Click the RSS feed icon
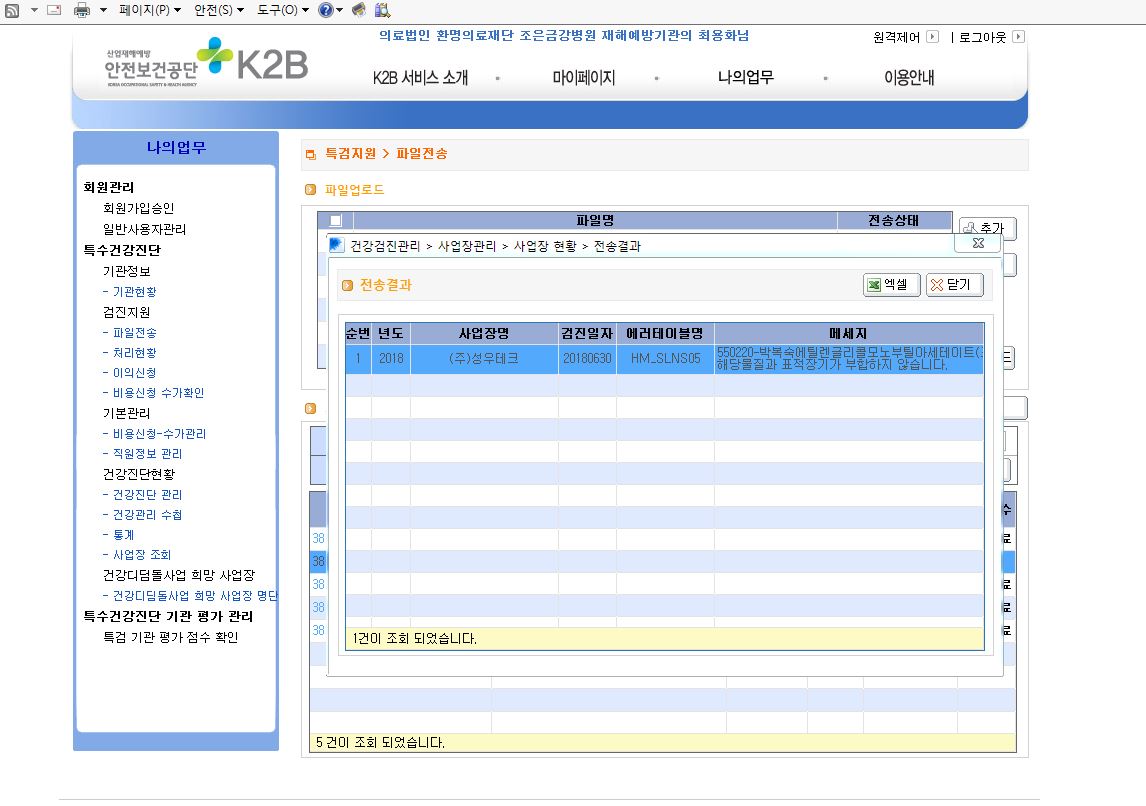 tap(12, 10)
